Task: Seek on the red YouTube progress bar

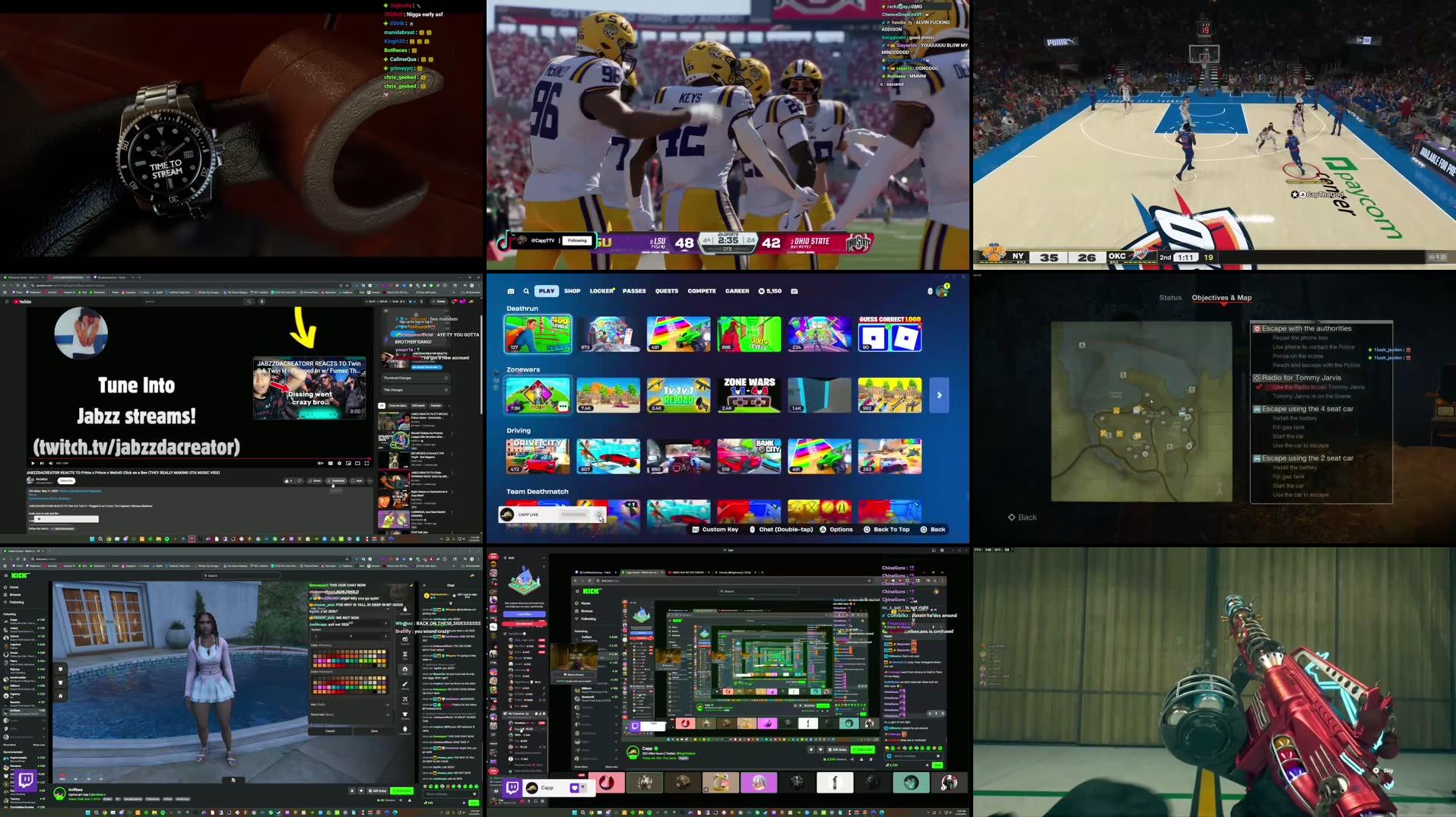Action: (200, 458)
